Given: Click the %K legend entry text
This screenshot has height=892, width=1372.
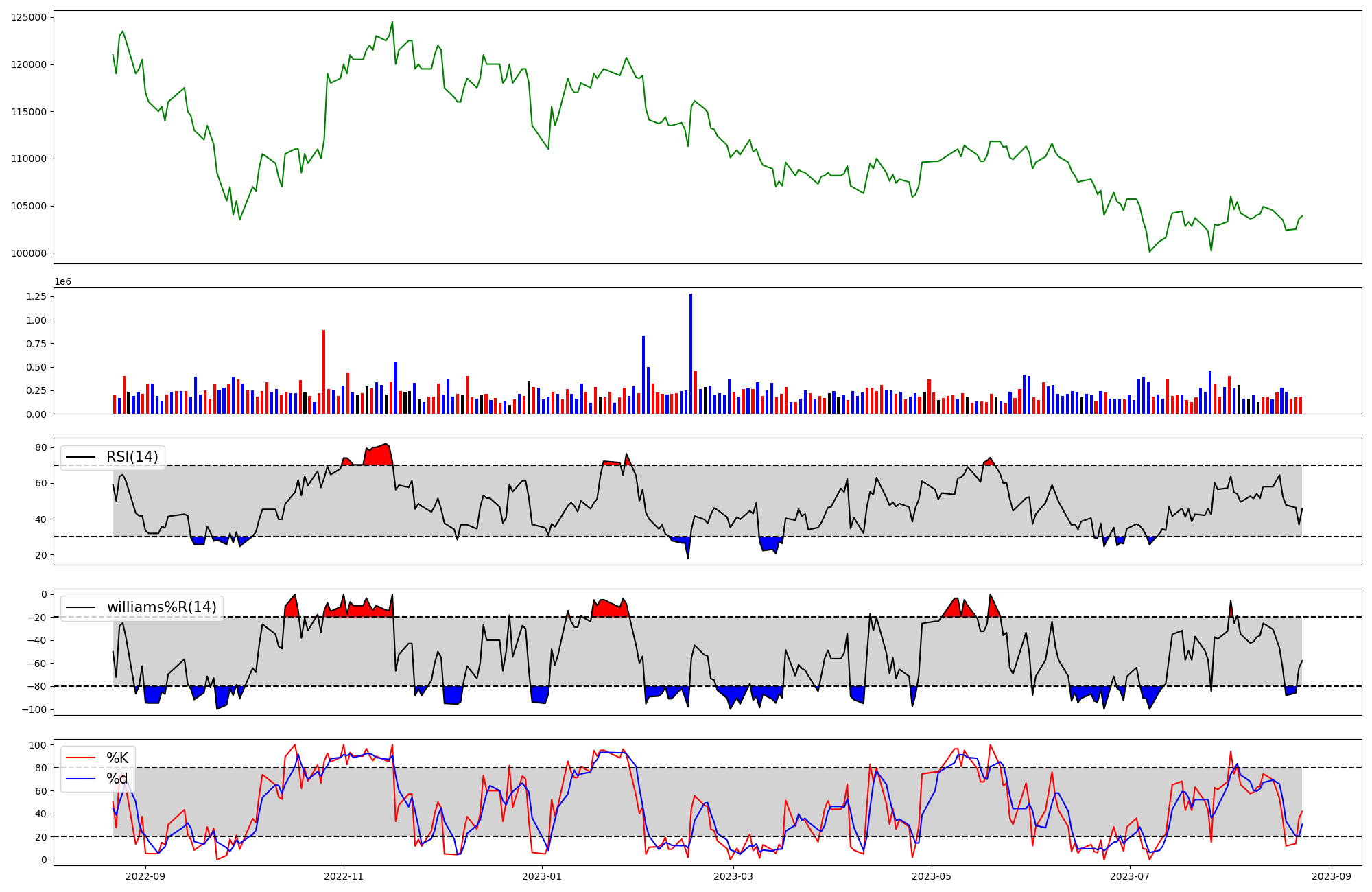Looking at the screenshot, I should click(x=117, y=758).
